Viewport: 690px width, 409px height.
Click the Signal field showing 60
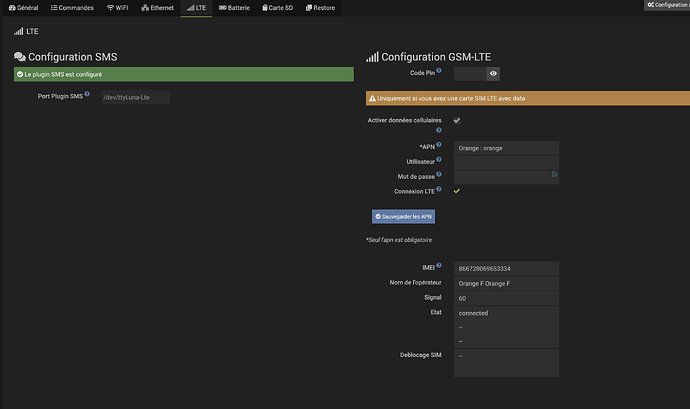point(506,298)
